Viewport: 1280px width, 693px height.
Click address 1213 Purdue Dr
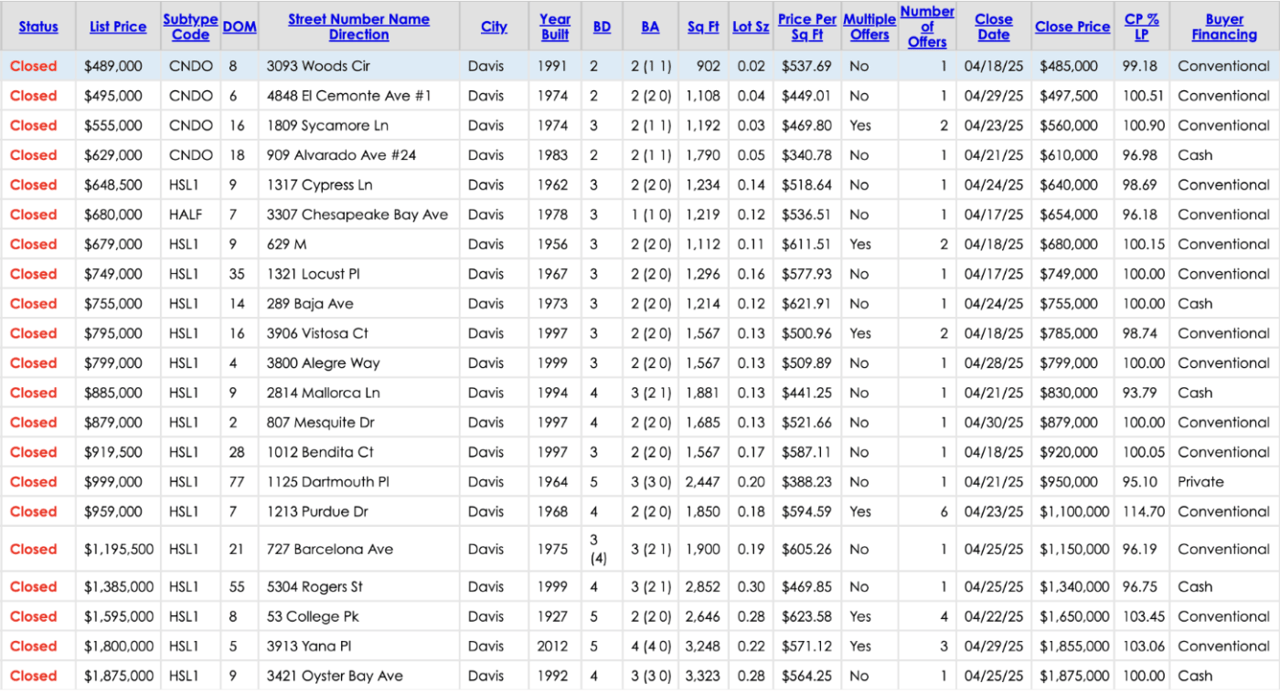point(317,512)
